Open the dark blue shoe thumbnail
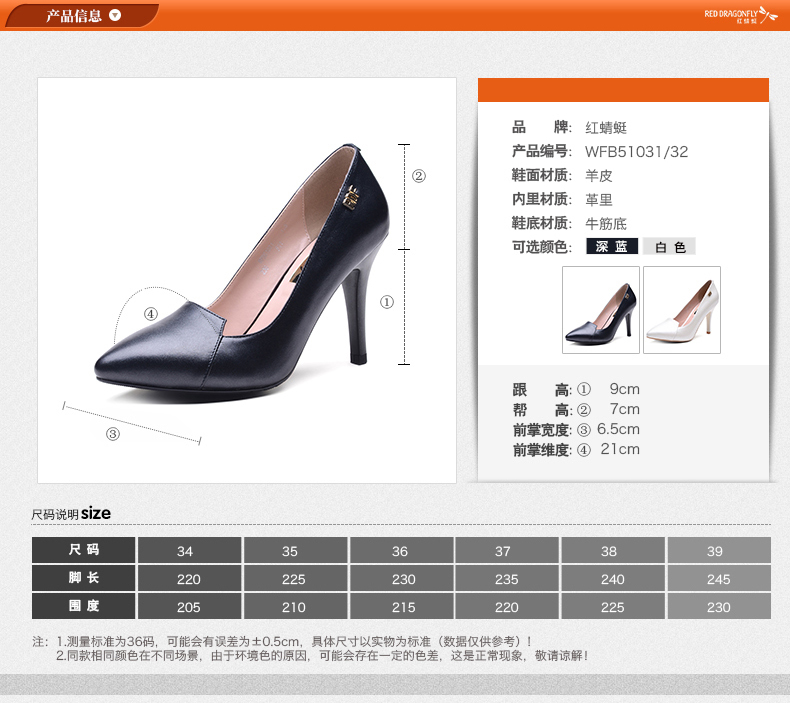The width and height of the screenshot is (790, 703). (x=600, y=310)
